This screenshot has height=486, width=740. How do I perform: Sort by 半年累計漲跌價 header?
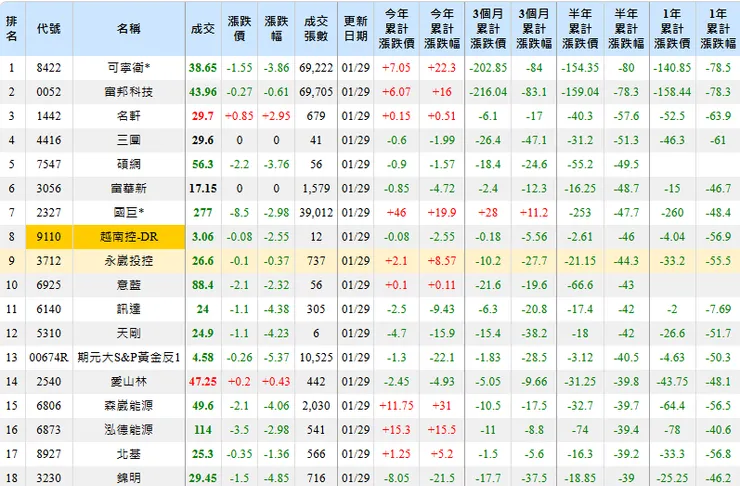coord(580,28)
